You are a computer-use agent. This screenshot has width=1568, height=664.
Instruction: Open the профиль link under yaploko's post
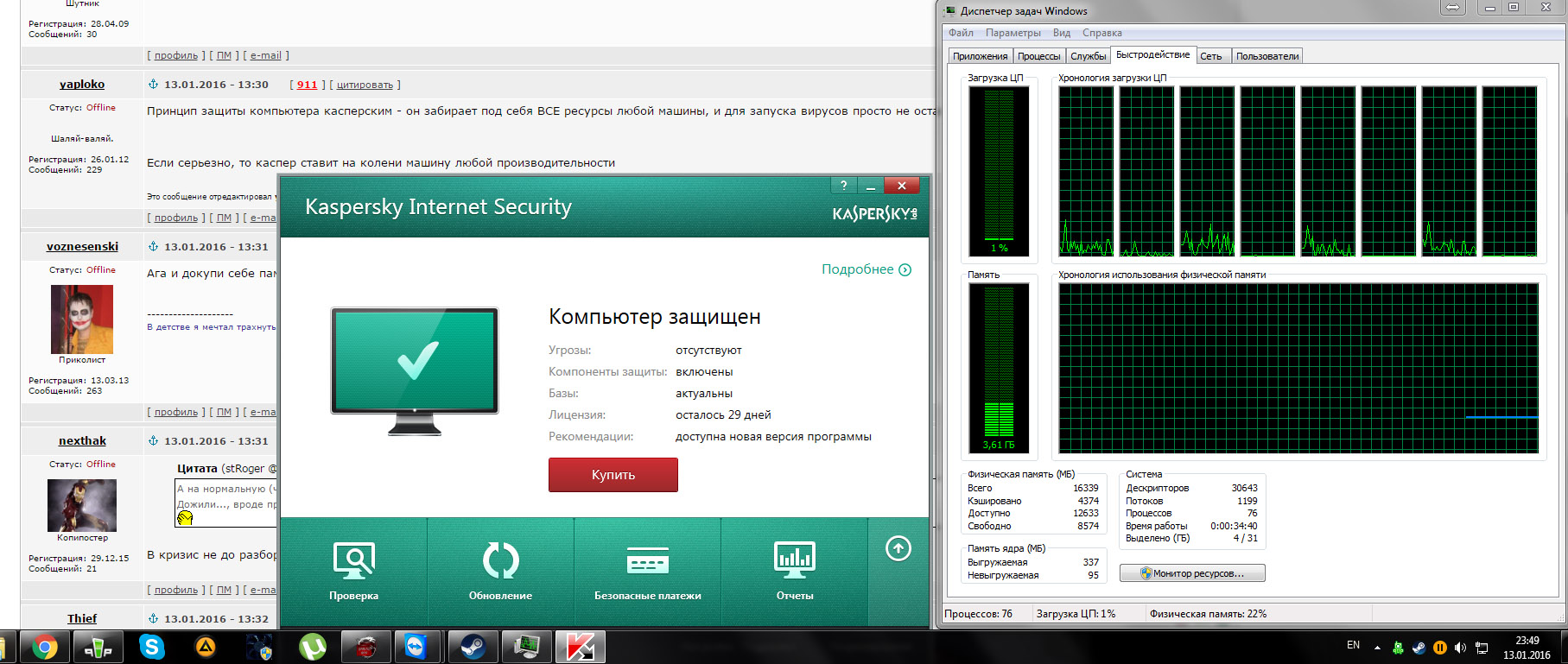(x=176, y=218)
